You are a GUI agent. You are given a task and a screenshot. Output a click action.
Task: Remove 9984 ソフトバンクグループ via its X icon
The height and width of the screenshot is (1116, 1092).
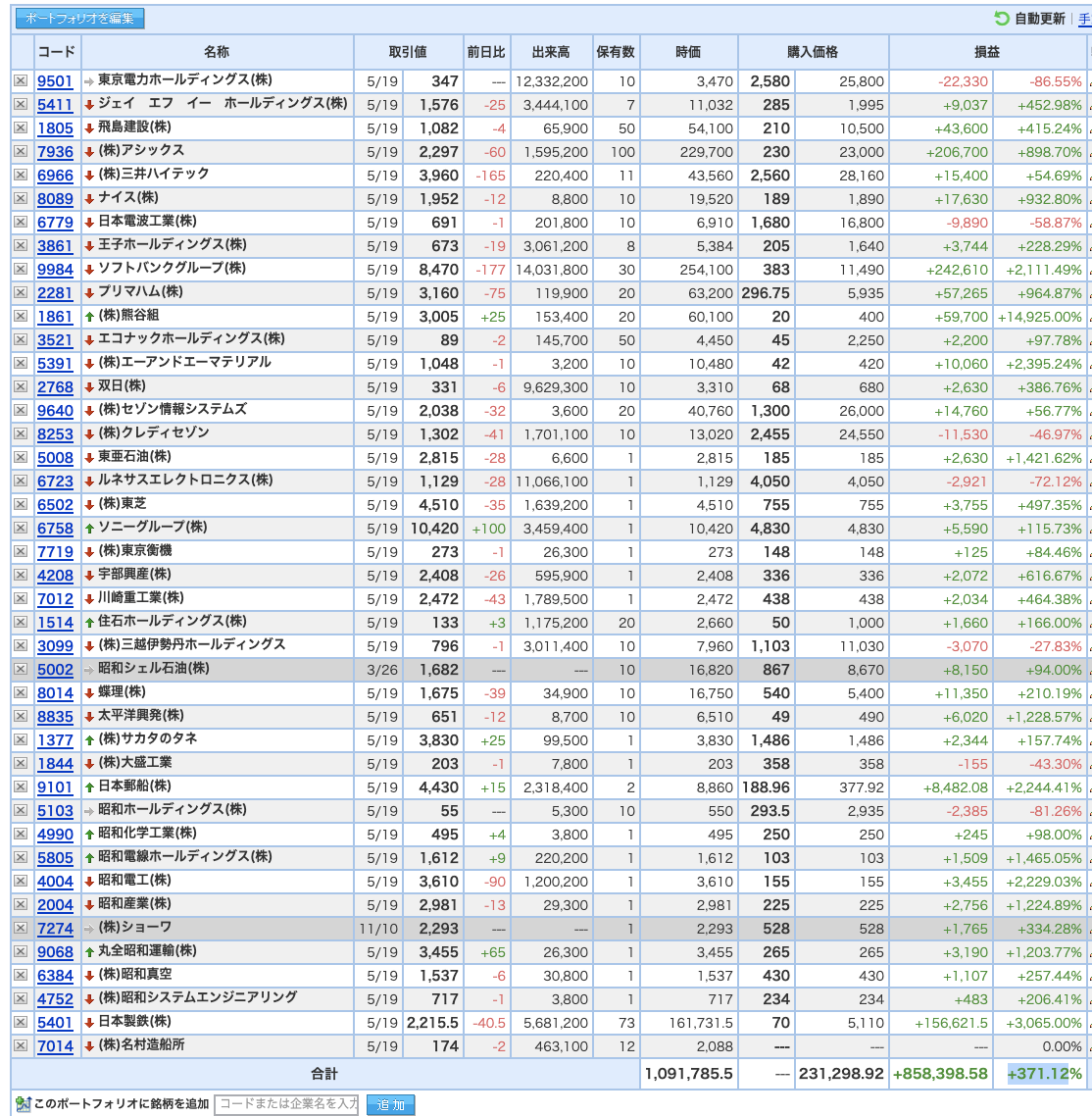tap(21, 269)
